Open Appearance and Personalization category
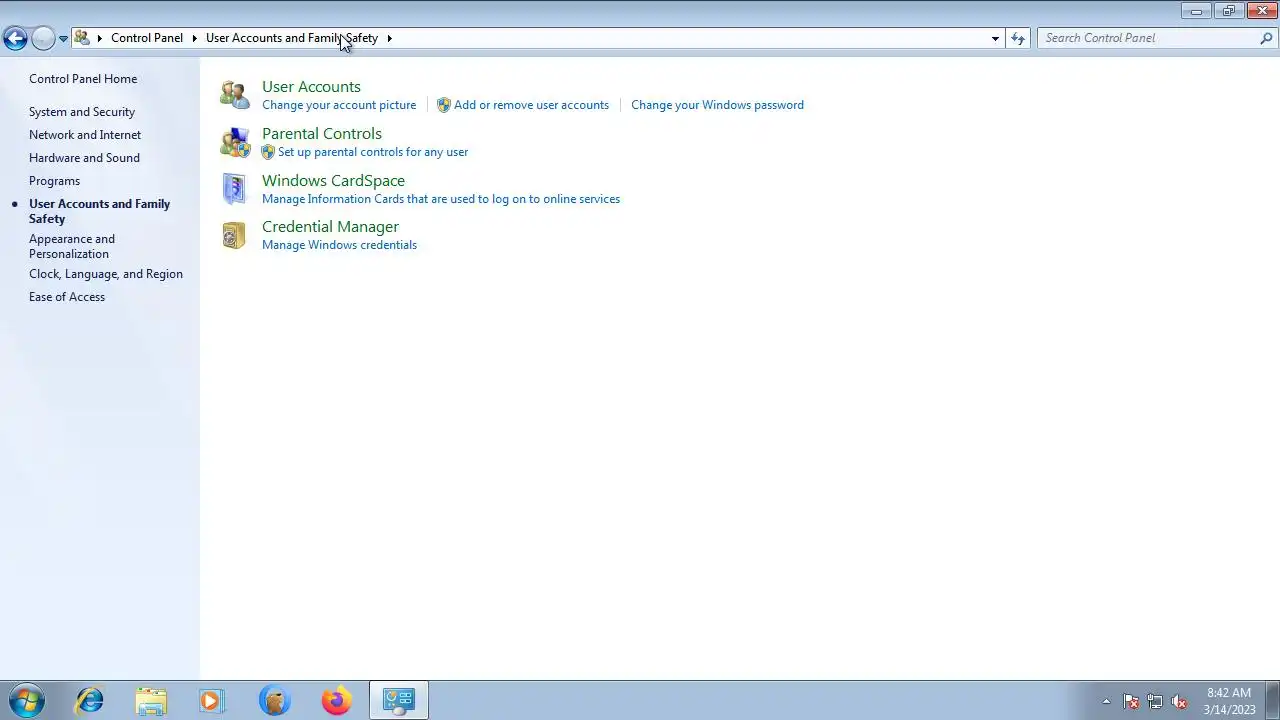The height and width of the screenshot is (720, 1280). pyautogui.click(x=72, y=246)
